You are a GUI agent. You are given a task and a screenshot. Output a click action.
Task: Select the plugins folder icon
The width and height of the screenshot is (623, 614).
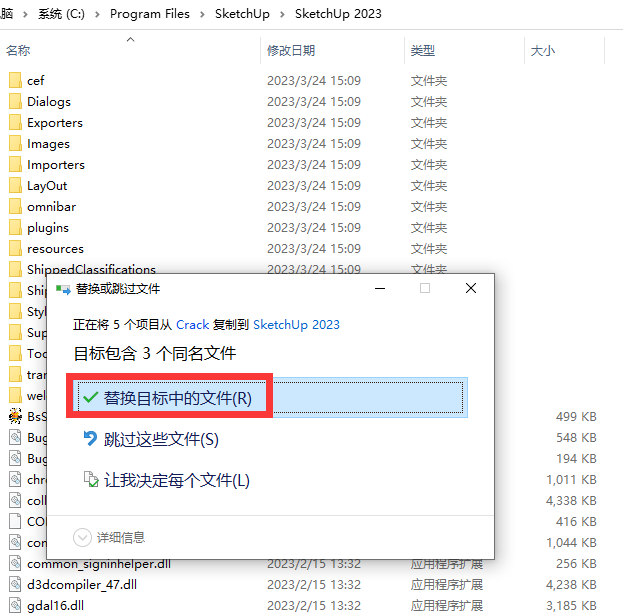coord(15,227)
